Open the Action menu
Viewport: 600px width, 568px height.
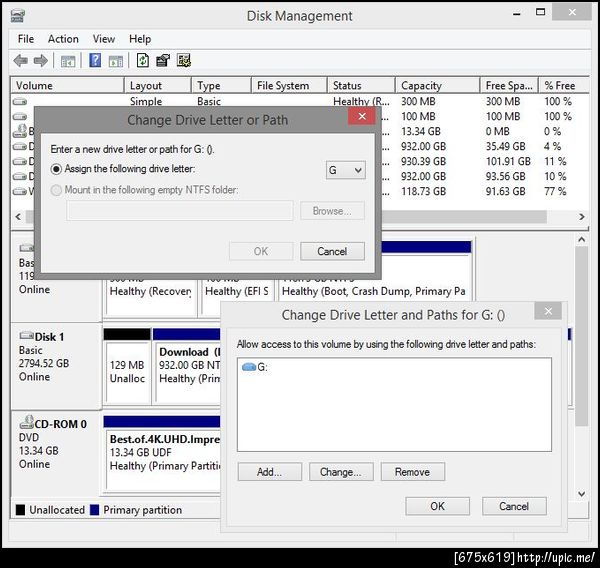tap(63, 39)
